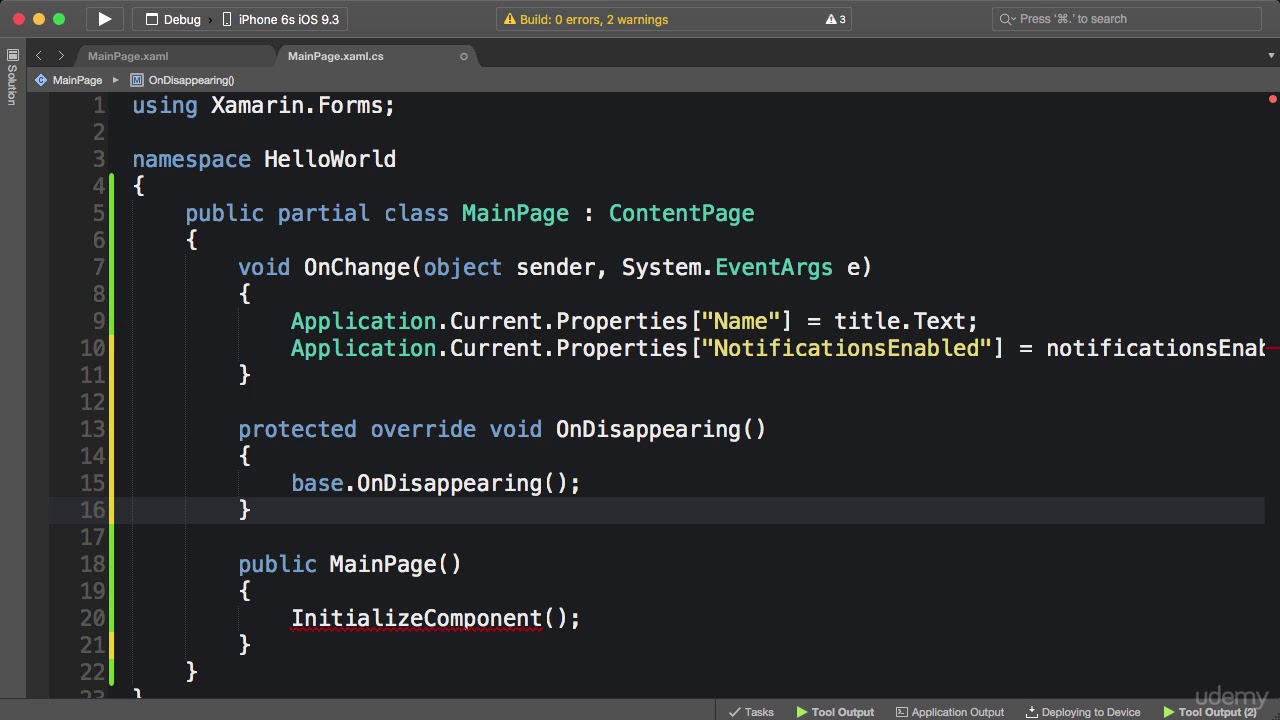Screen dimensions: 1280x720
Task: Show the Application Output pad
Action: pos(950,712)
